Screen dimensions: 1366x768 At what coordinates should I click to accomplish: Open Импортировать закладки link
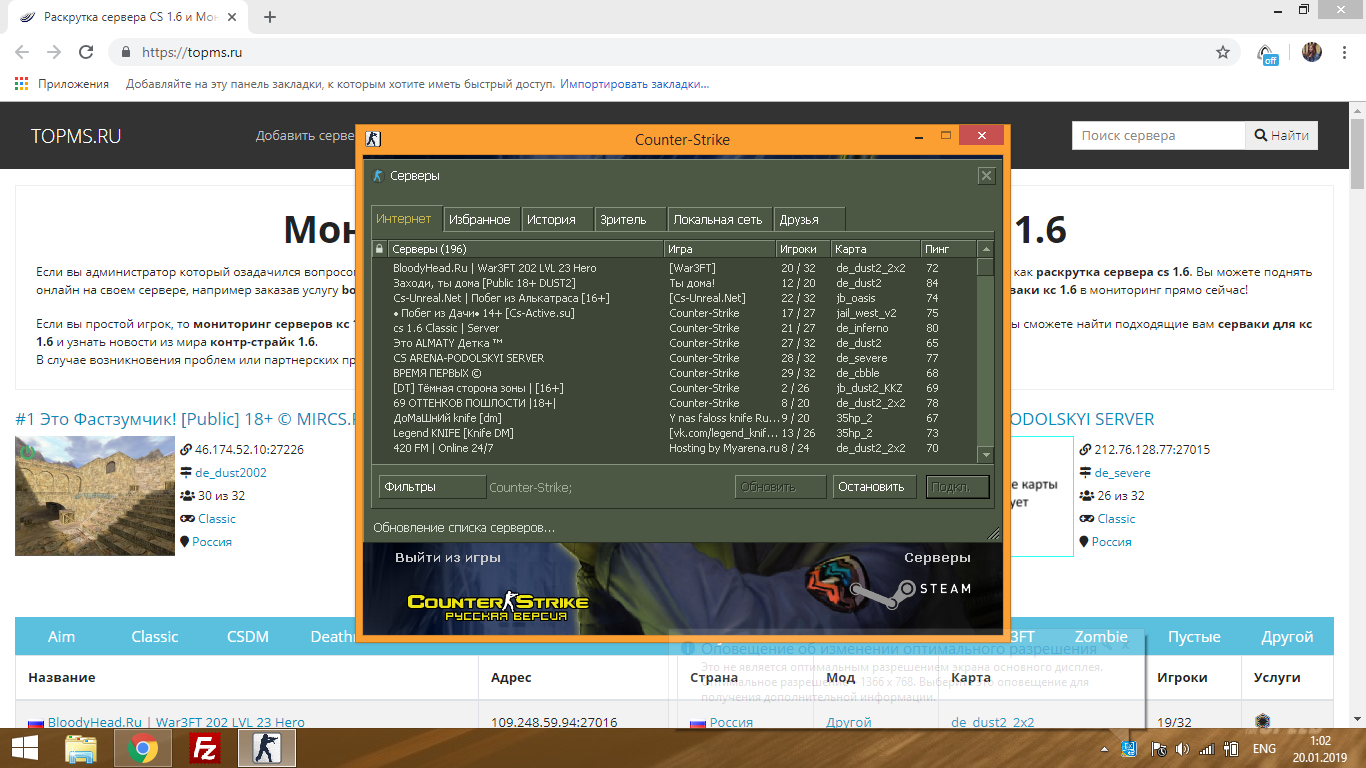click(634, 84)
